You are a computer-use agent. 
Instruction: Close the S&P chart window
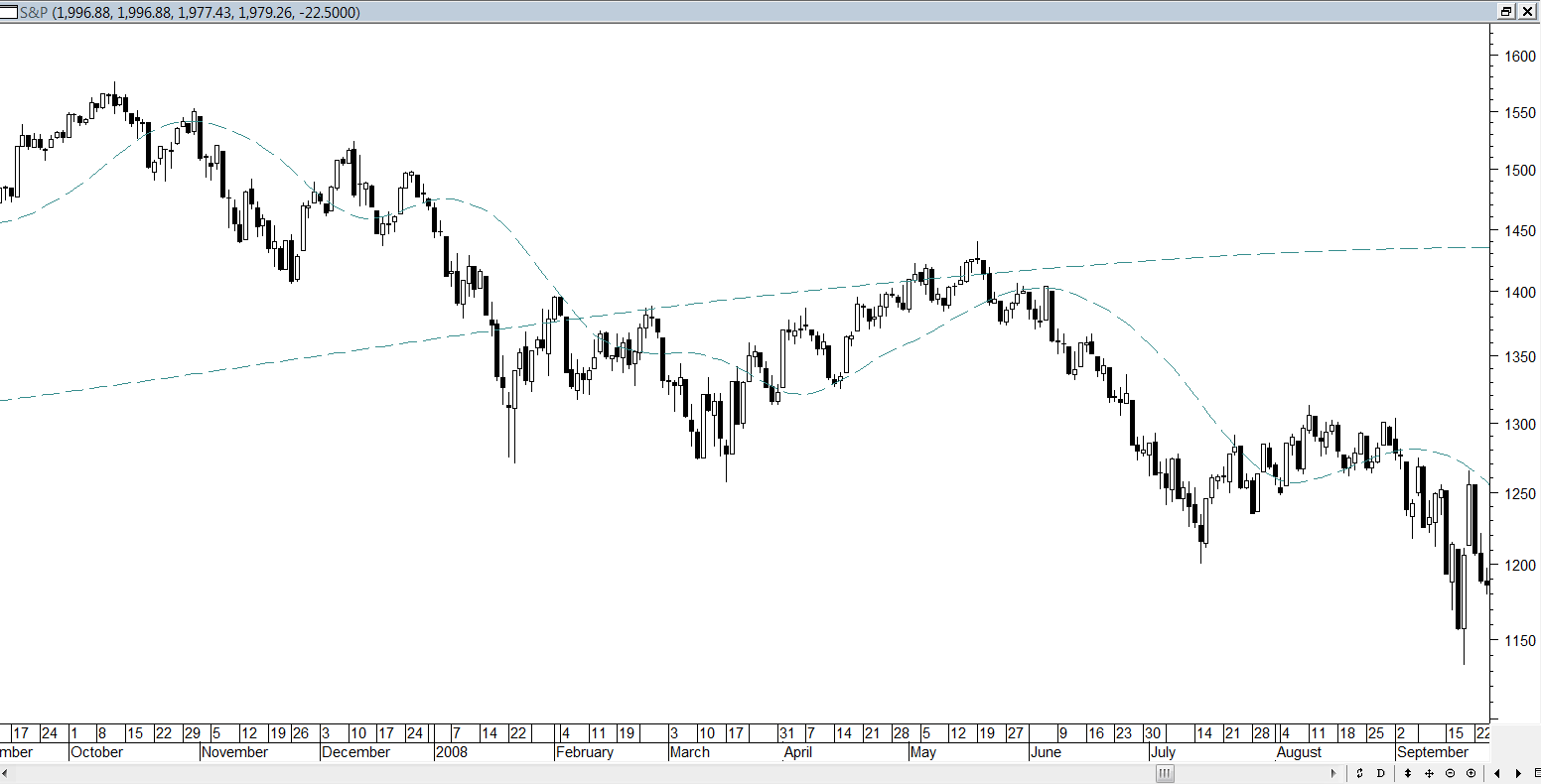pos(1527,12)
